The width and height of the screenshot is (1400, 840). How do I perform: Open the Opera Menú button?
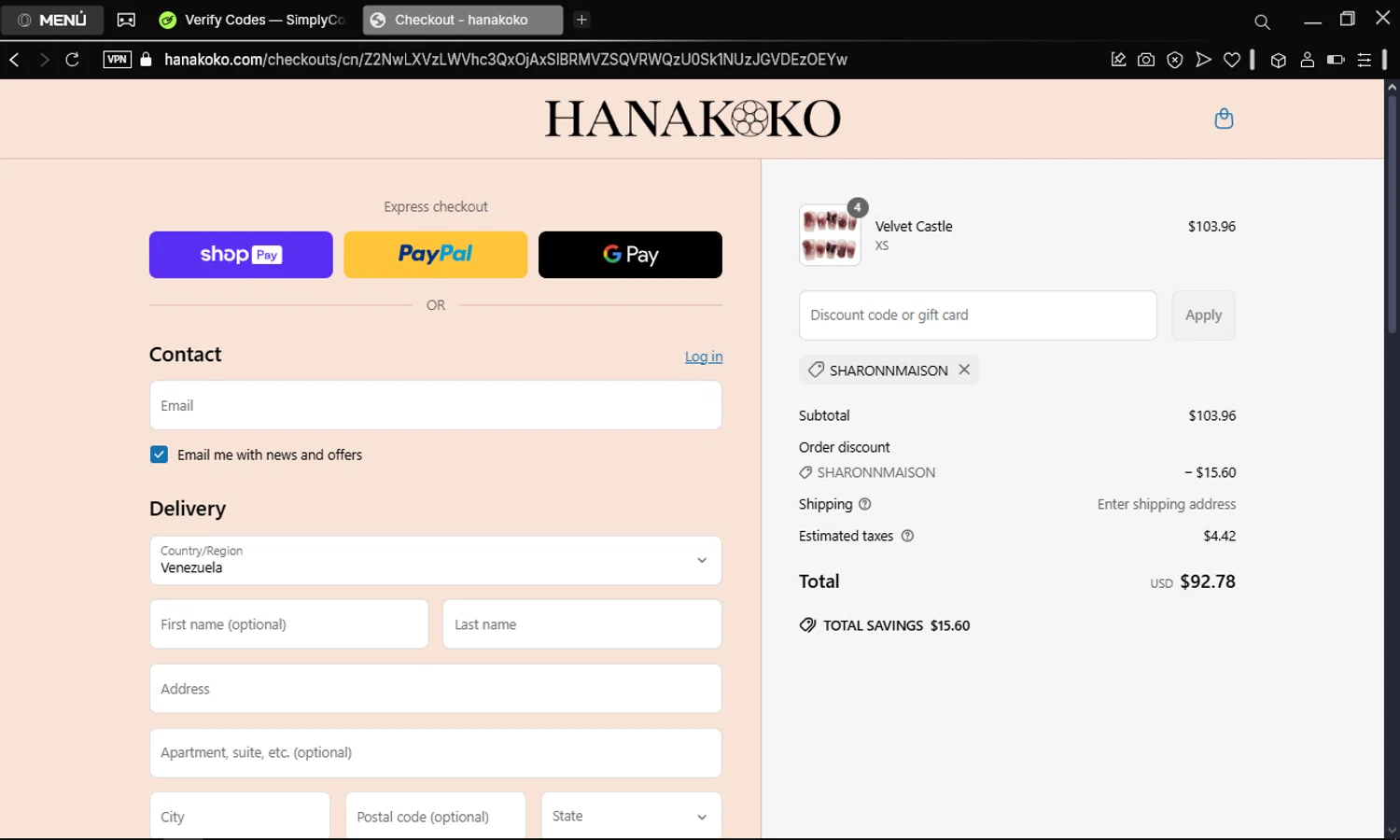click(52, 20)
